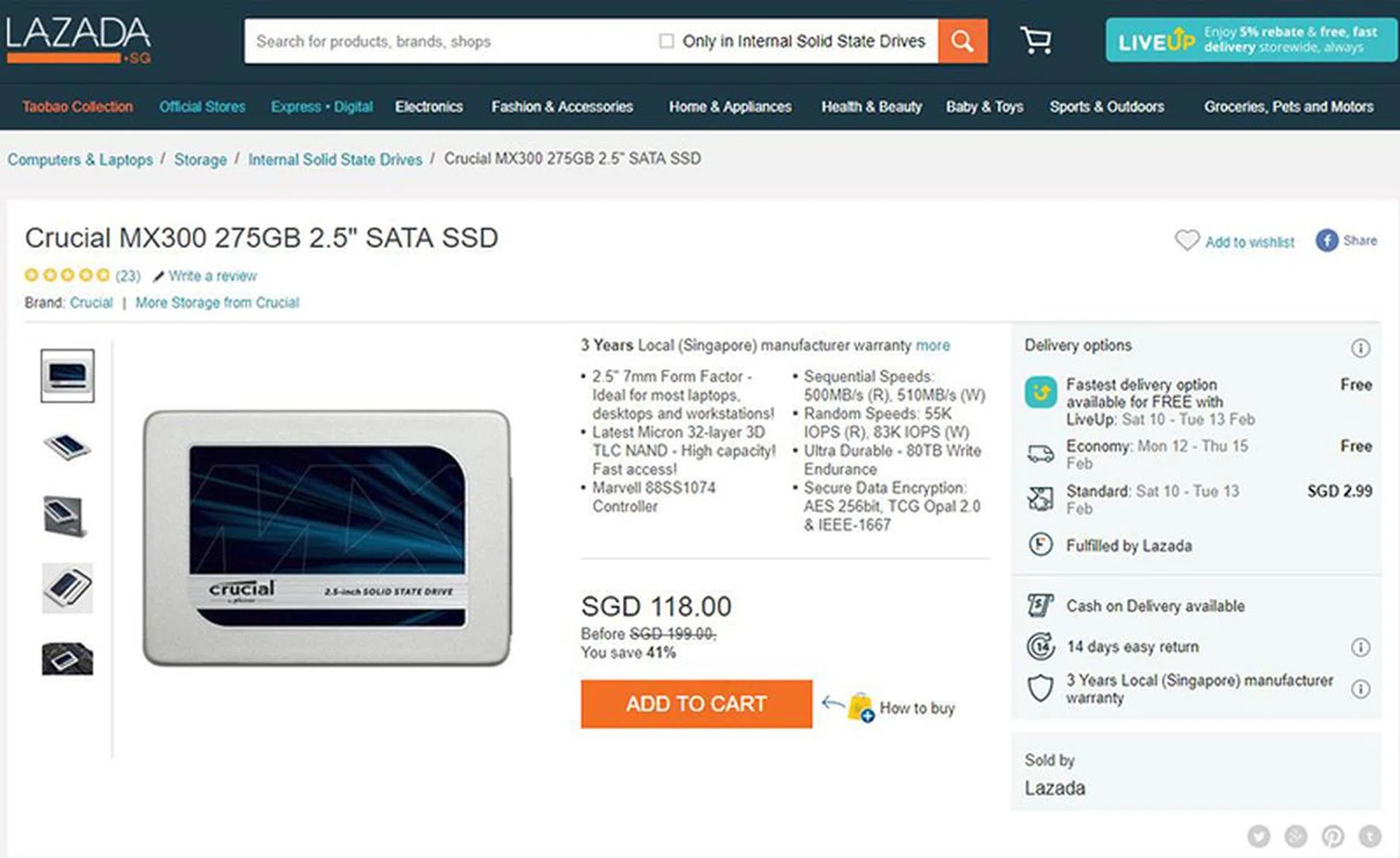Image resolution: width=1400 pixels, height=858 pixels.
Task: Open the shopping cart icon
Action: 1036,40
